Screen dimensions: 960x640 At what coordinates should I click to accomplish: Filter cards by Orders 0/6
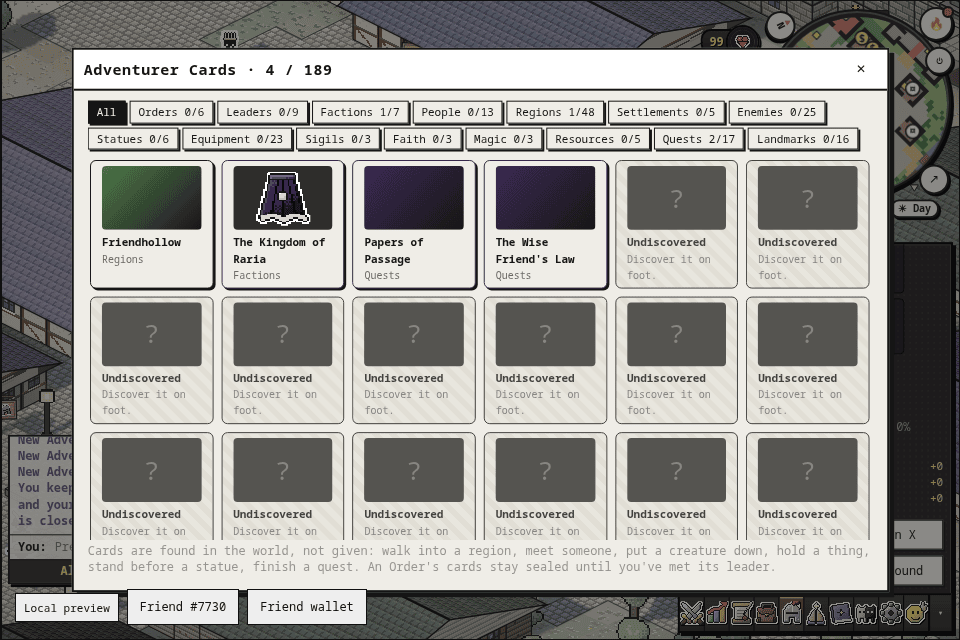171,112
